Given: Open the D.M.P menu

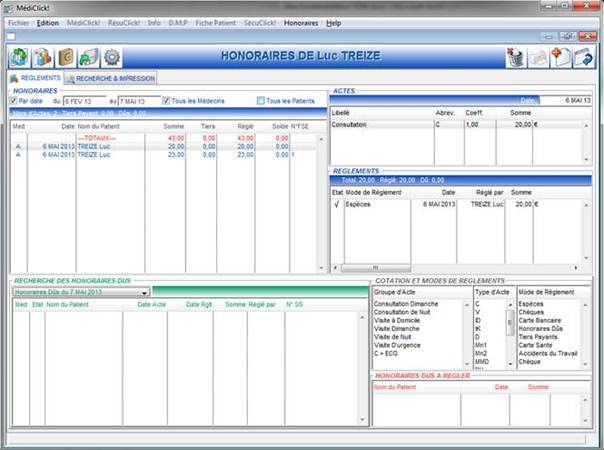Looking at the screenshot, I should 178,23.
